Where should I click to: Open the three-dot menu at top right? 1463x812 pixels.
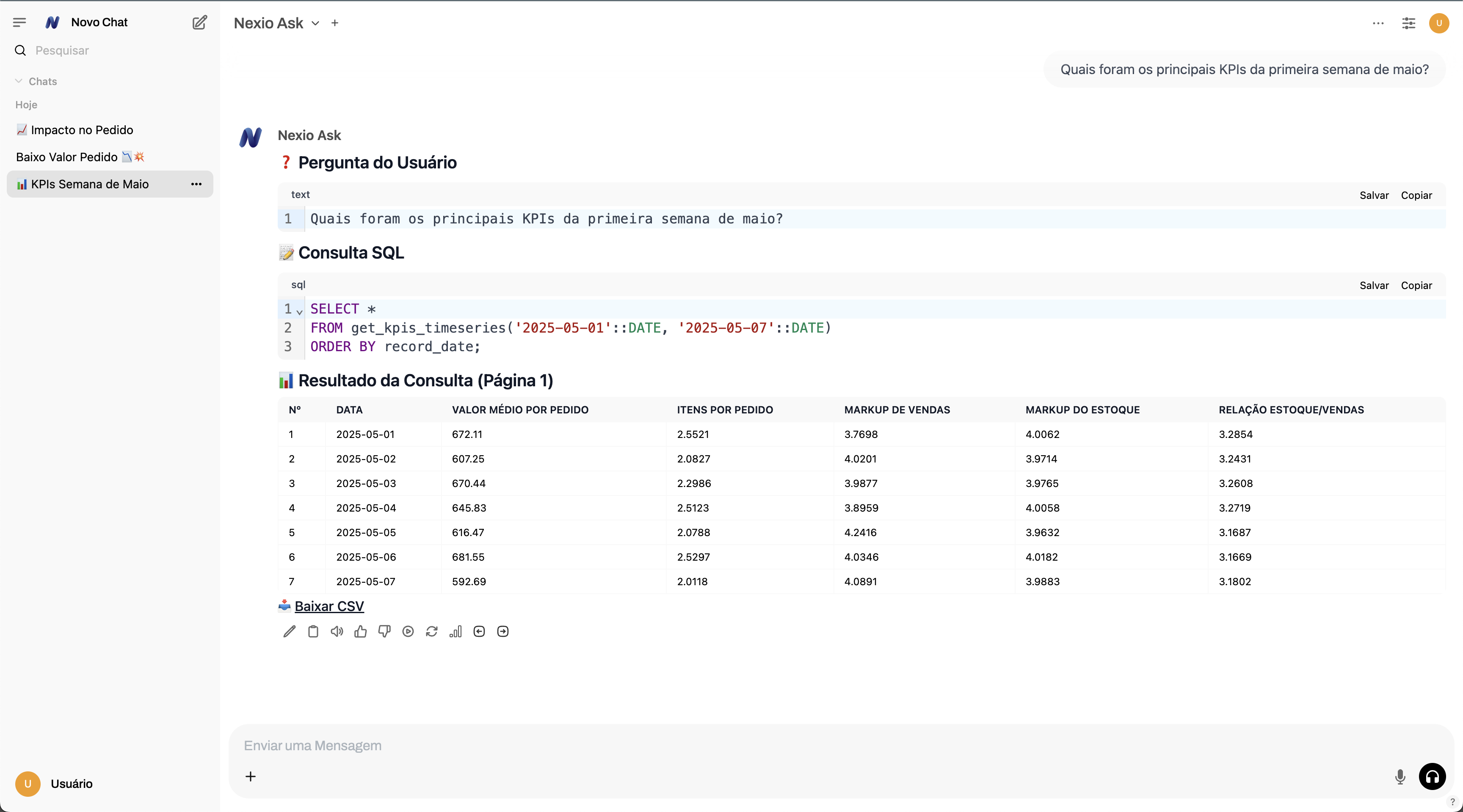(1378, 23)
